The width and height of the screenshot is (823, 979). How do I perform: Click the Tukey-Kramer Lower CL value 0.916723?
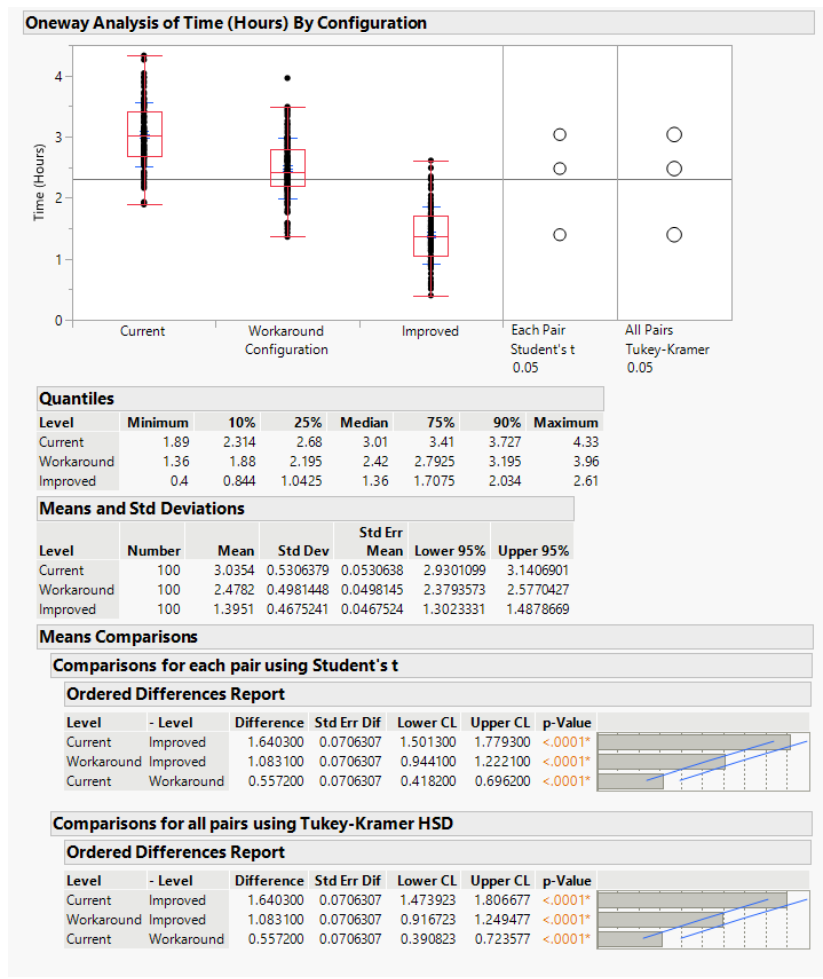pos(428,920)
